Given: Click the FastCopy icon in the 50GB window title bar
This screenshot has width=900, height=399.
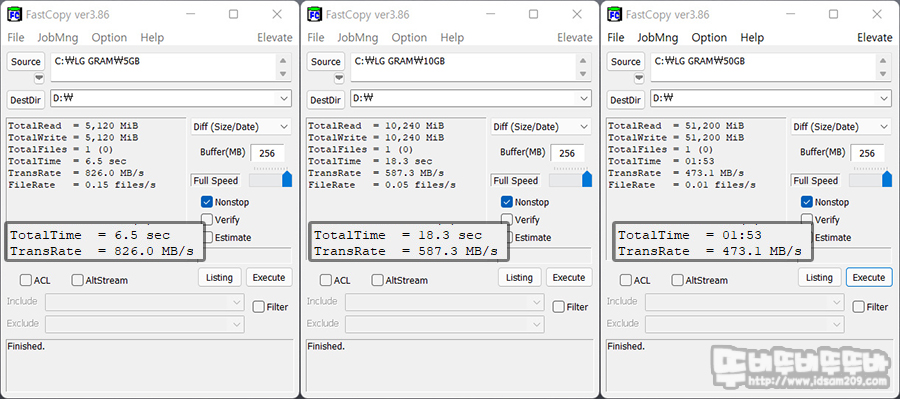Looking at the screenshot, I should 615,14.
